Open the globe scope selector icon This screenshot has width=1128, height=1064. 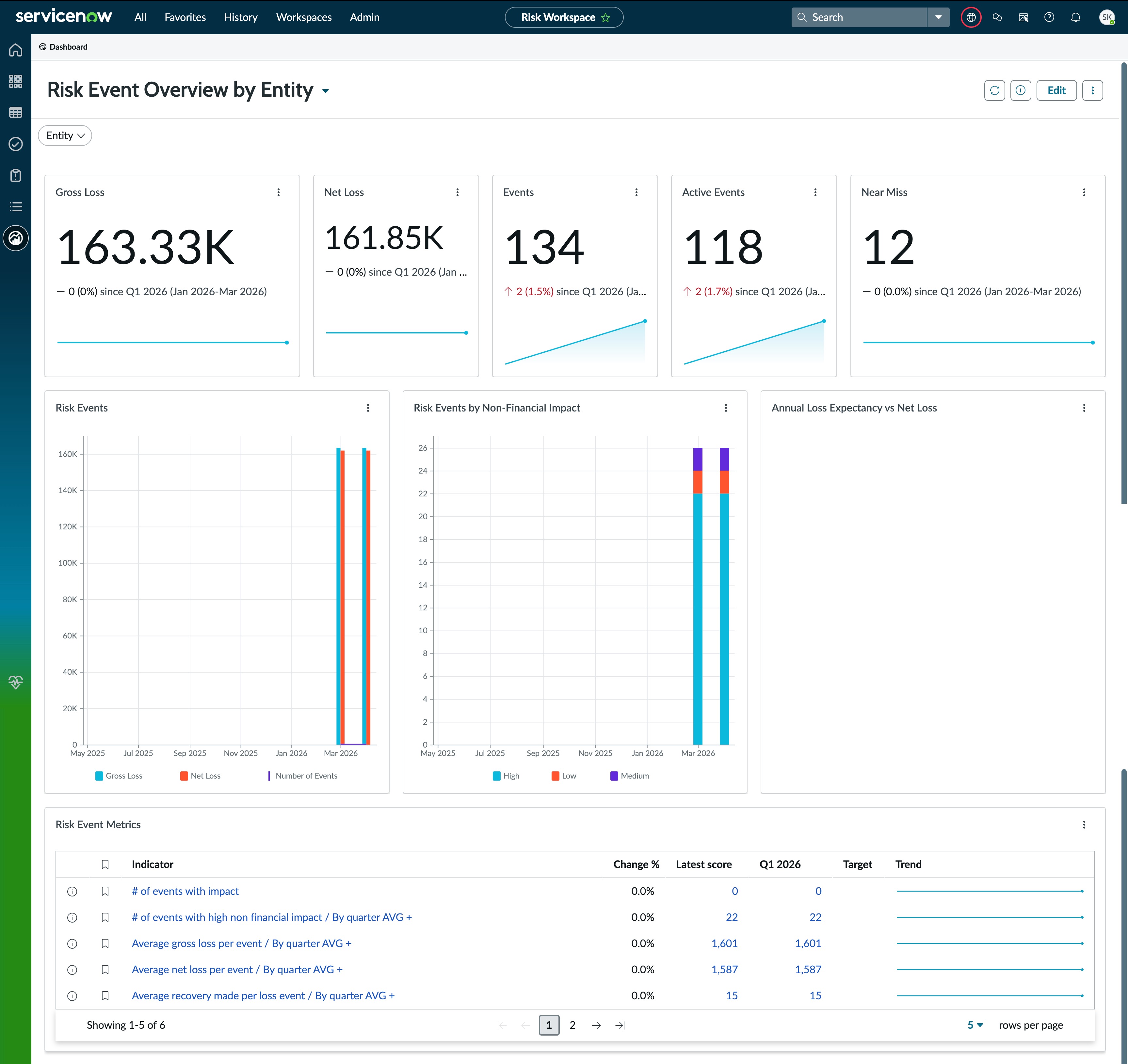pyautogui.click(x=971, y=17)
